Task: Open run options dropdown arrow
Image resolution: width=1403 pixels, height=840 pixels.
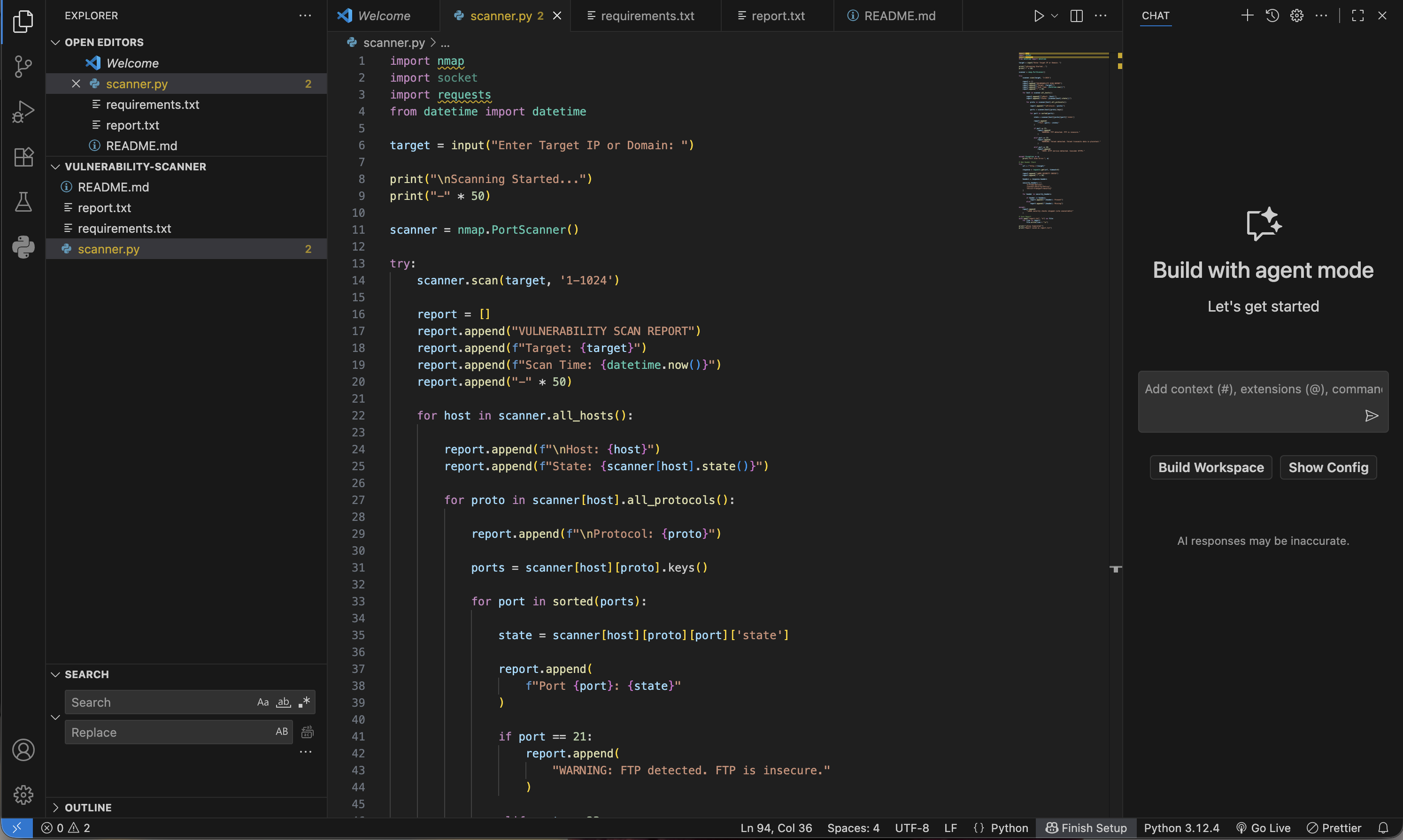Action: pyautogui.click(x=1054, y=16)
